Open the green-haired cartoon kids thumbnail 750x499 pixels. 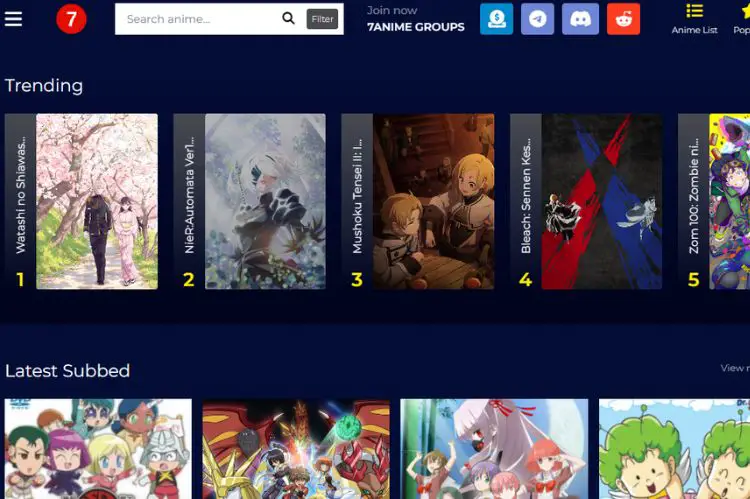click(674, 449)
